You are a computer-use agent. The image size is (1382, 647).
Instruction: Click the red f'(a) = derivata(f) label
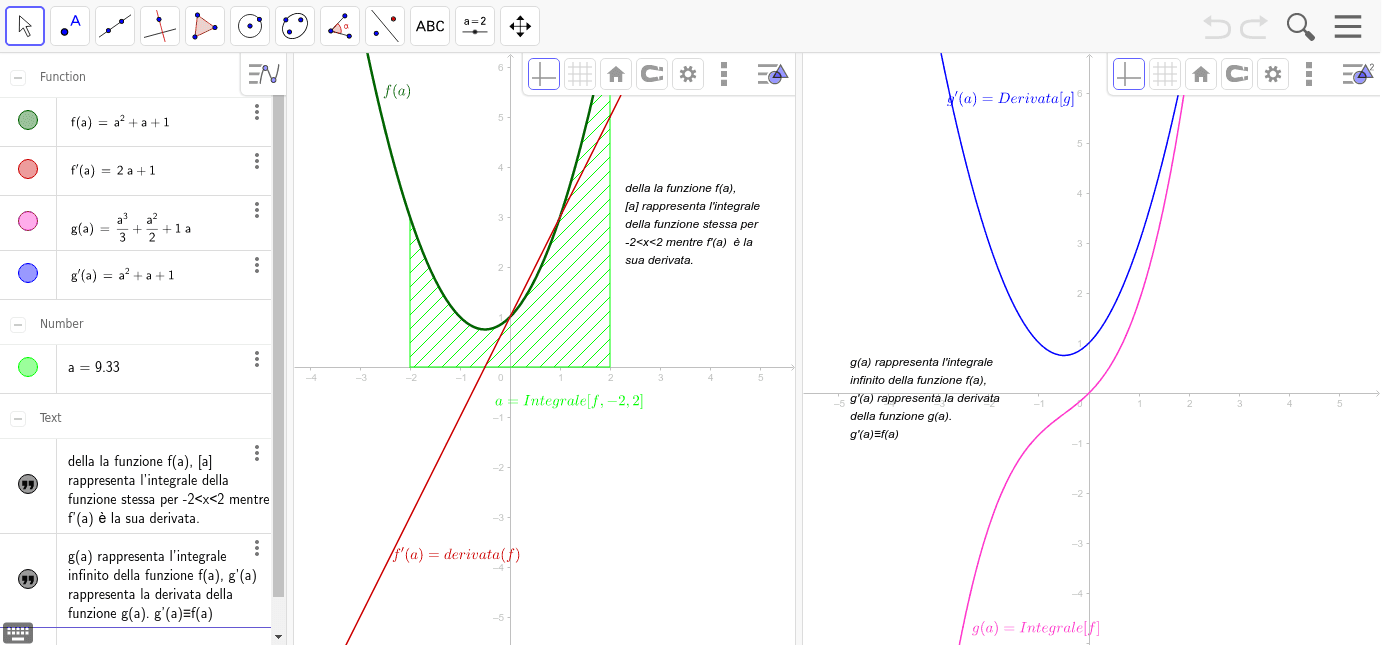coord(456,555)
